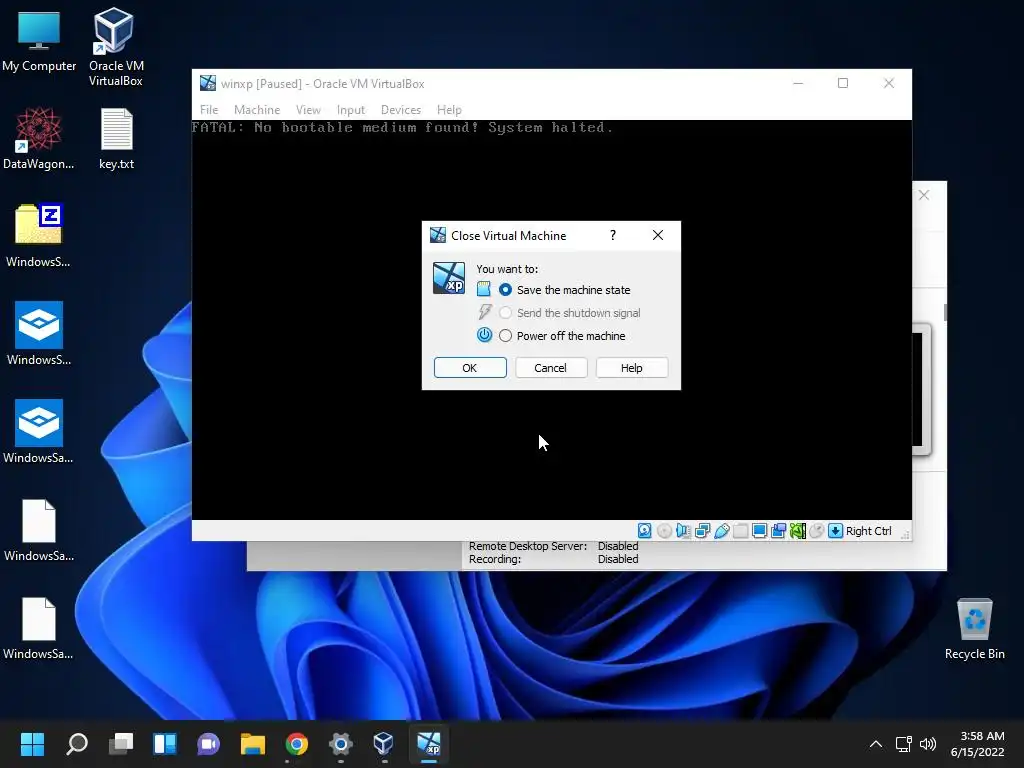Click the Cancel button
The height and width of the screenshot is (768, 1024).
[x=551, y=368]
